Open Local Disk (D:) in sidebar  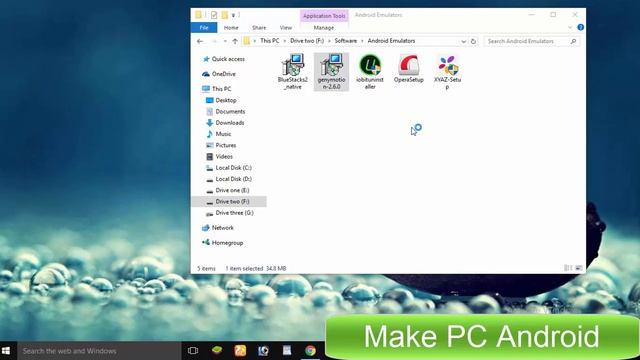(x=229, y=179)
